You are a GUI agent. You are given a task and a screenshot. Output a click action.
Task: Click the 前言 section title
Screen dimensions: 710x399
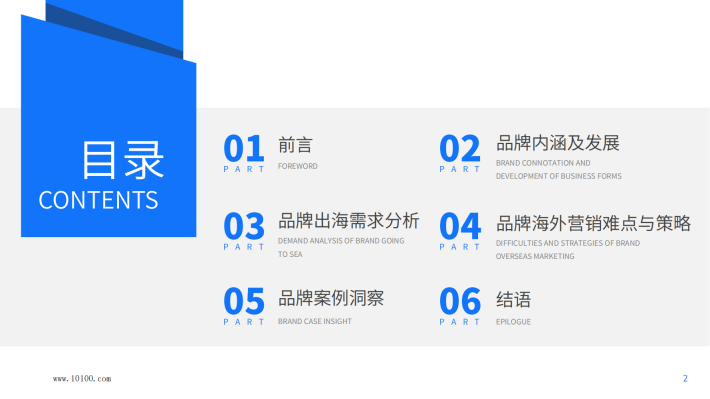pyautogui.click(x=295, y=145)
